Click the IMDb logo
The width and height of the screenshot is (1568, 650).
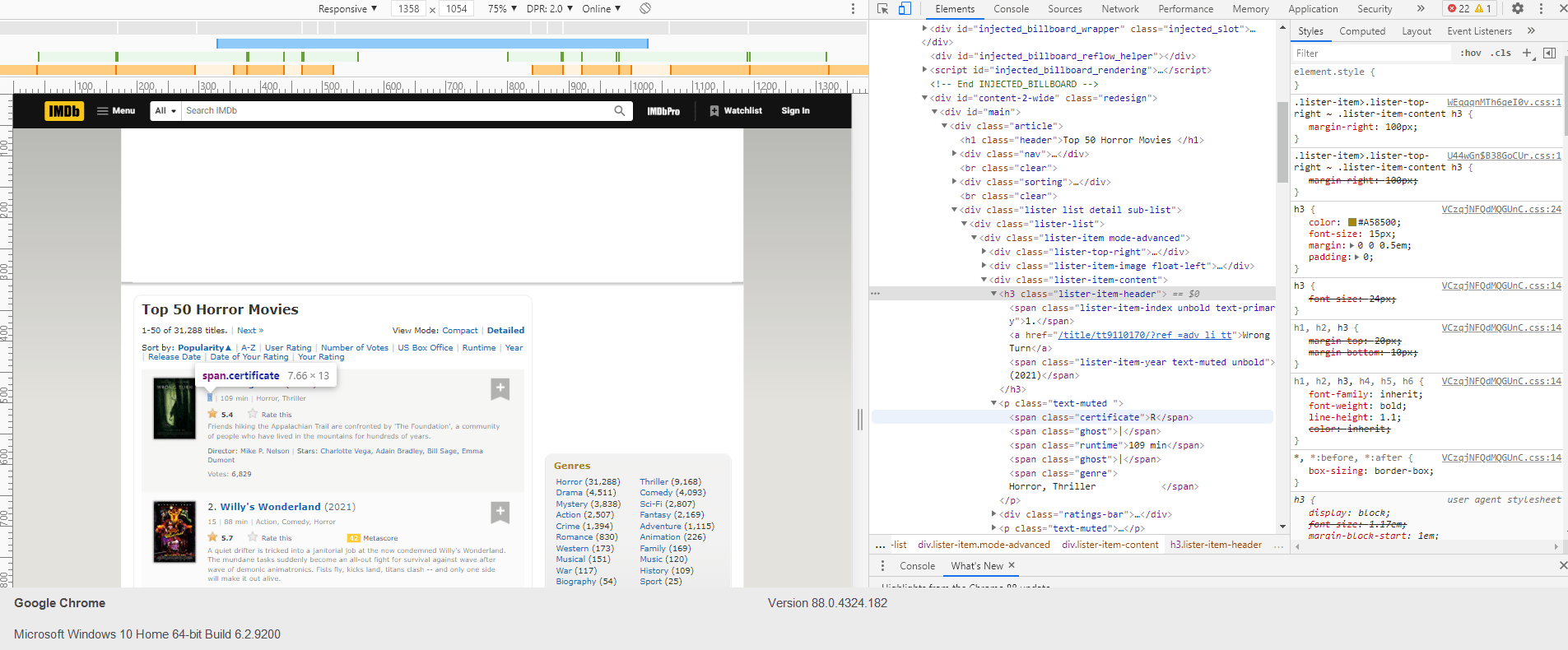click(64, 111)
